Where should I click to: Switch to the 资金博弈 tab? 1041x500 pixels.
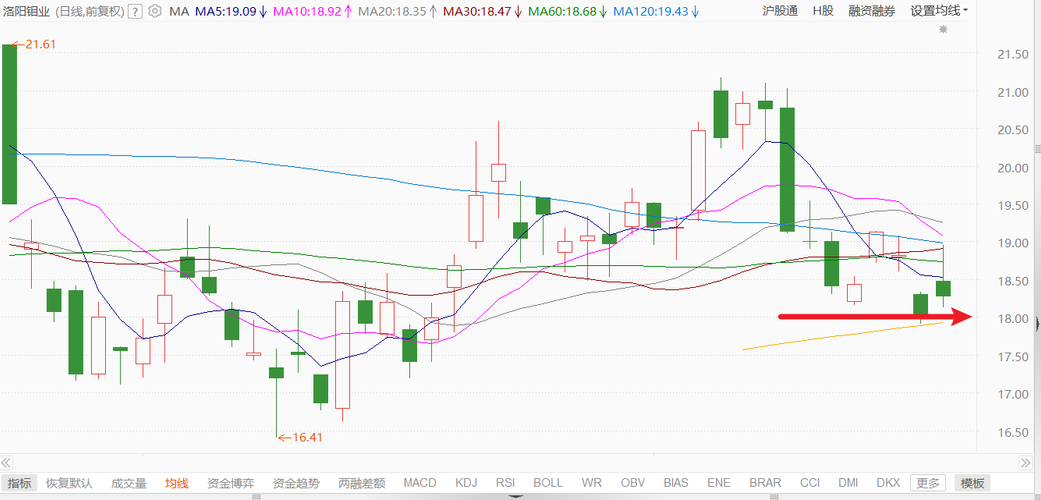(231, 483)
